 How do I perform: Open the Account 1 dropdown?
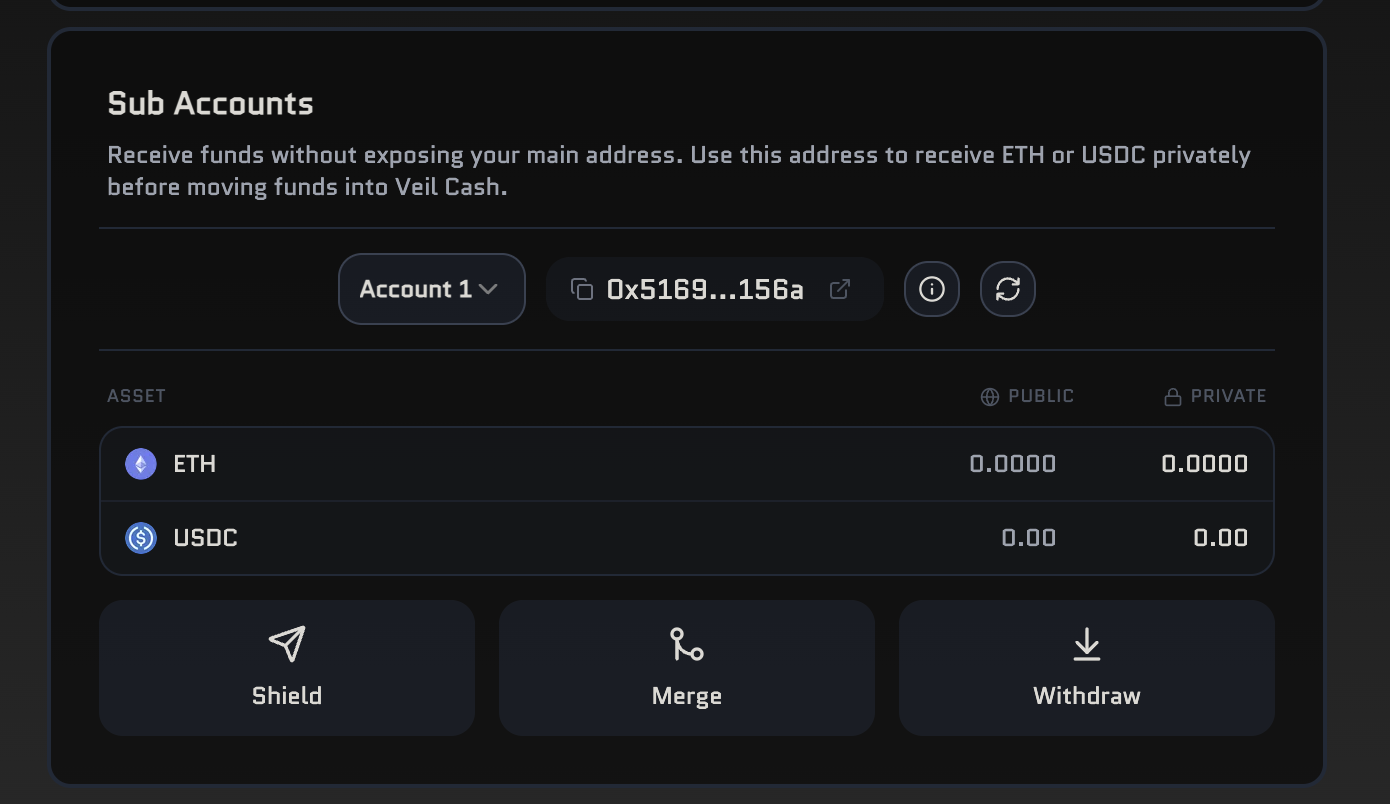[x=431, y=288]
